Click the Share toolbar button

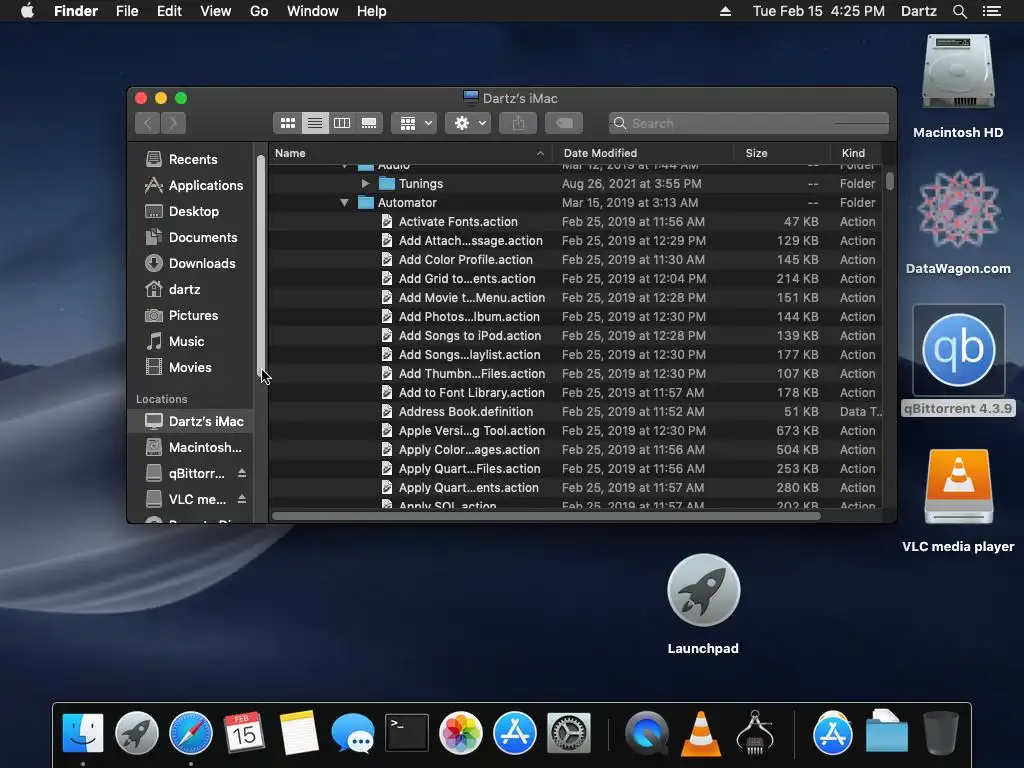click(518, 123)
